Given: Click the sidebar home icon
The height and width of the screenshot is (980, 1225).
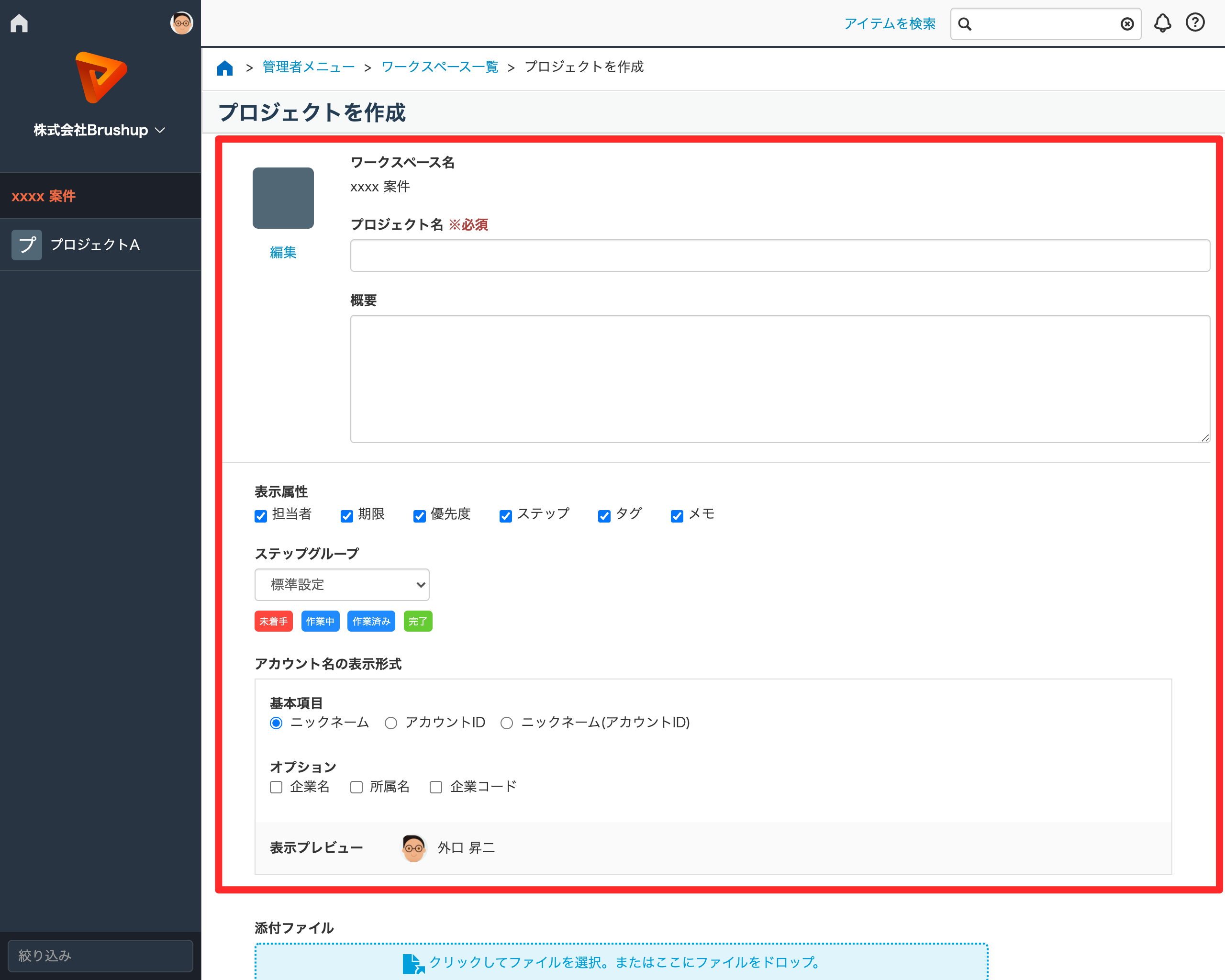Looking at the screenshot, I should 19,23.
